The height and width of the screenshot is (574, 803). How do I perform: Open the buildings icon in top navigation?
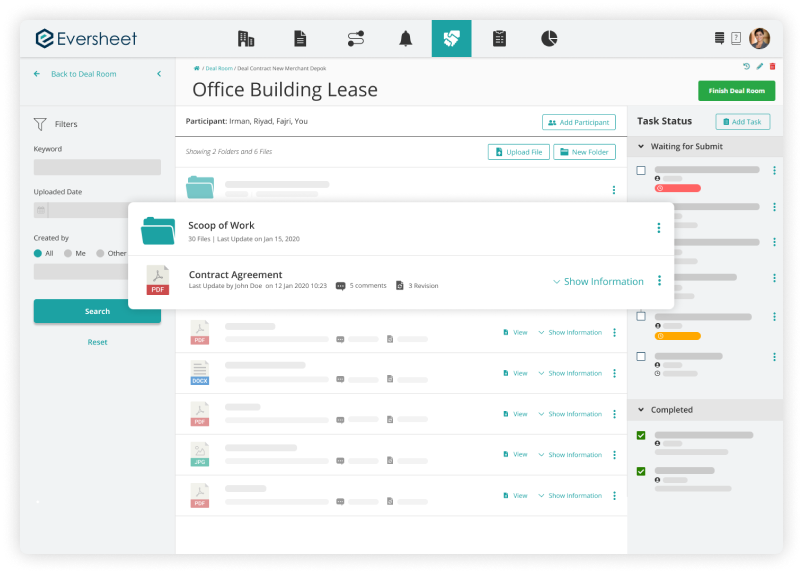(x=246, y=39)
